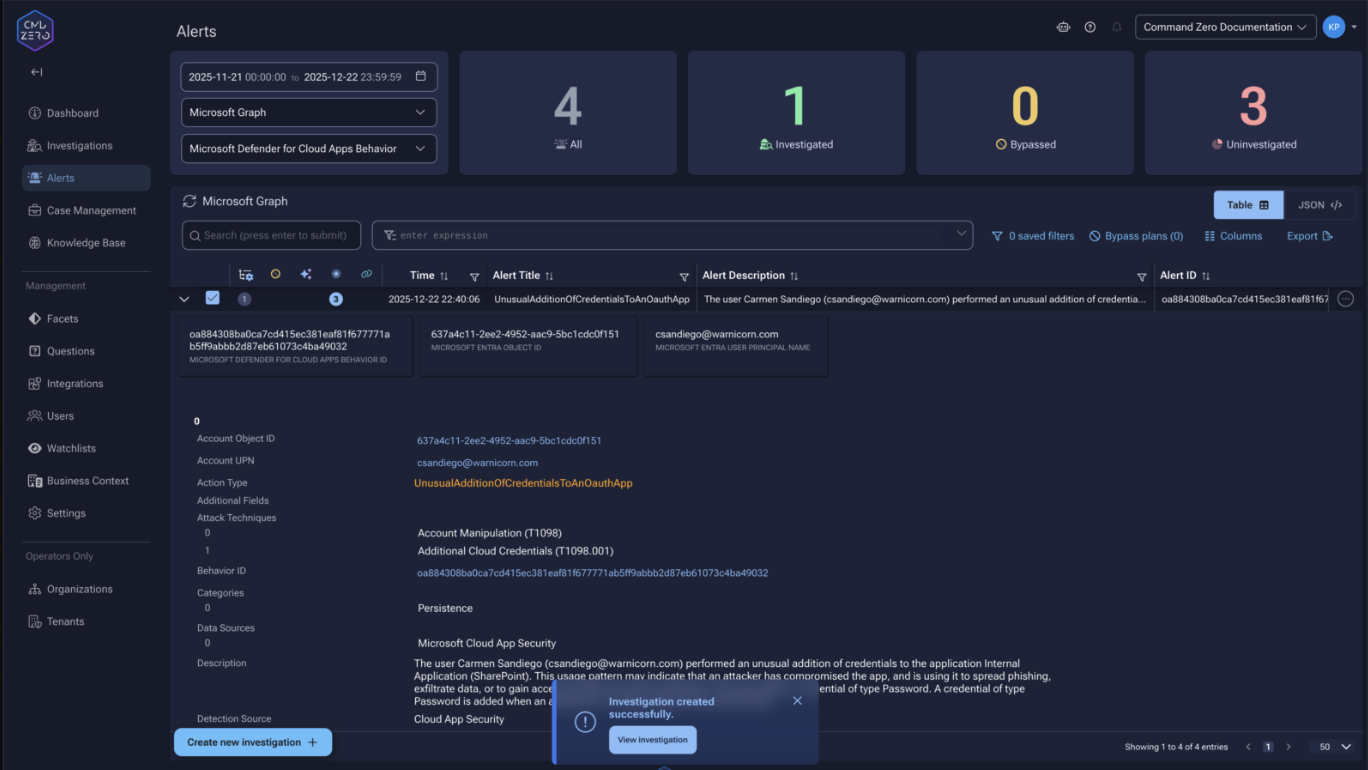Open the Microsoft Defender for Cloud Apps Behavior dropdown
1368x770 pixels.
pos(309,149)
